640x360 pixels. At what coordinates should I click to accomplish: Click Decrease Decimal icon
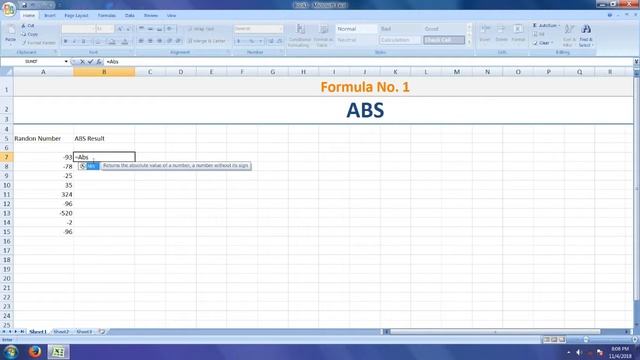280,41
